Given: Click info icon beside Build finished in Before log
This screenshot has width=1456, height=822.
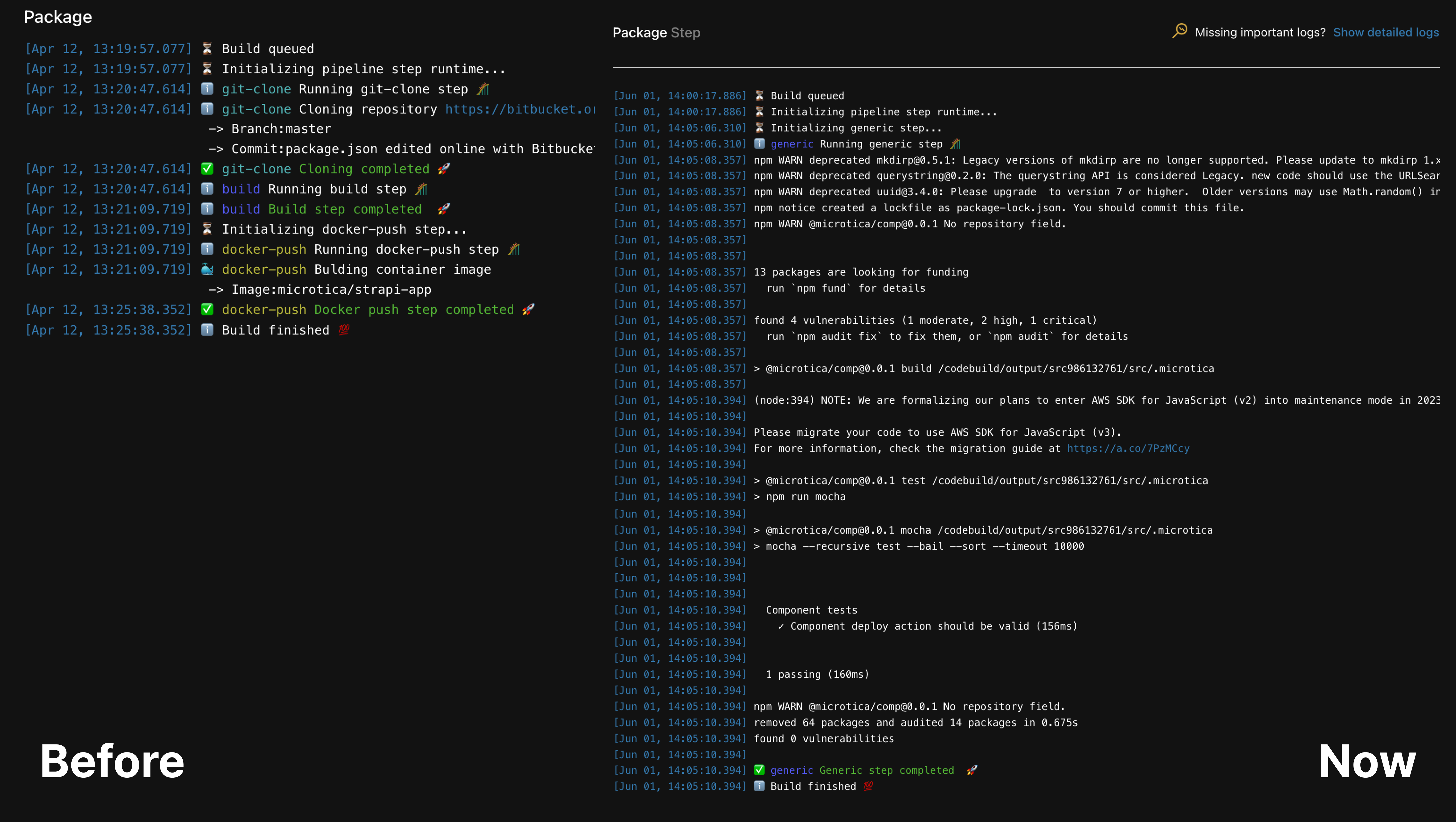Looking at the screenshot, I should (x=207, y=330).
